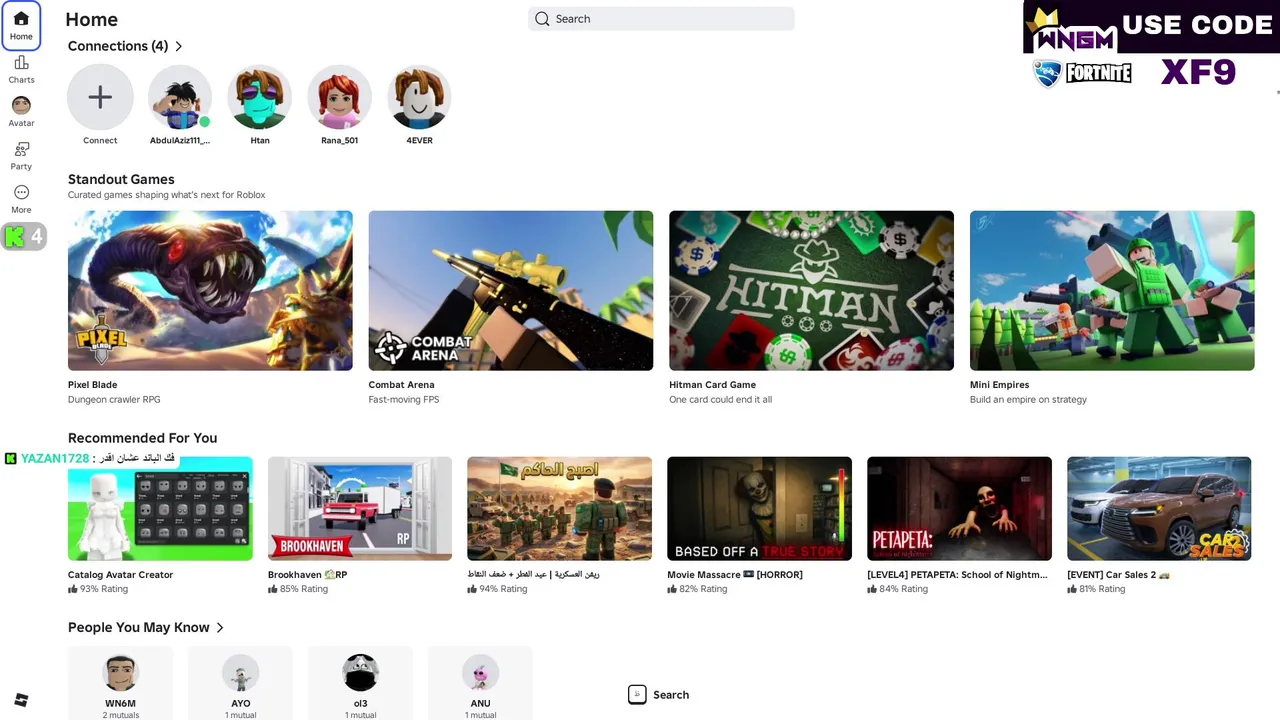Click the magnifier icon in the search bar
This screenshot has height=720, width=1280.
coord(542,19)
